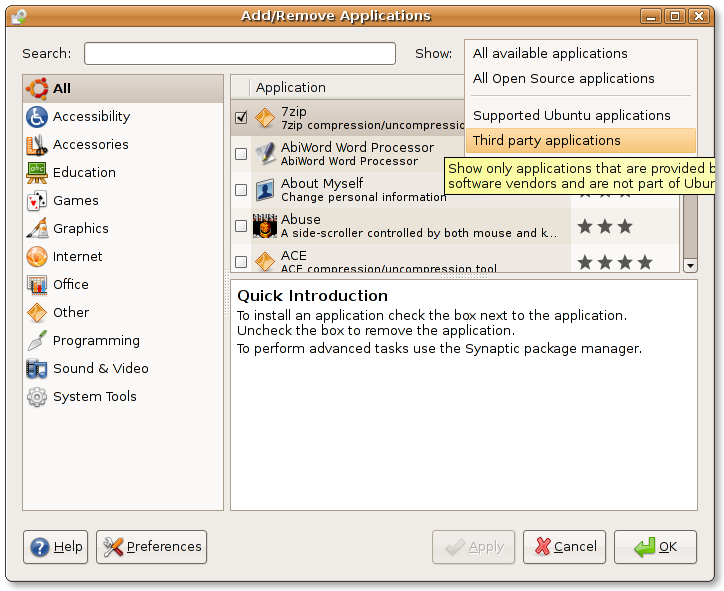Select the Accessibility category label

coord(91,116)
